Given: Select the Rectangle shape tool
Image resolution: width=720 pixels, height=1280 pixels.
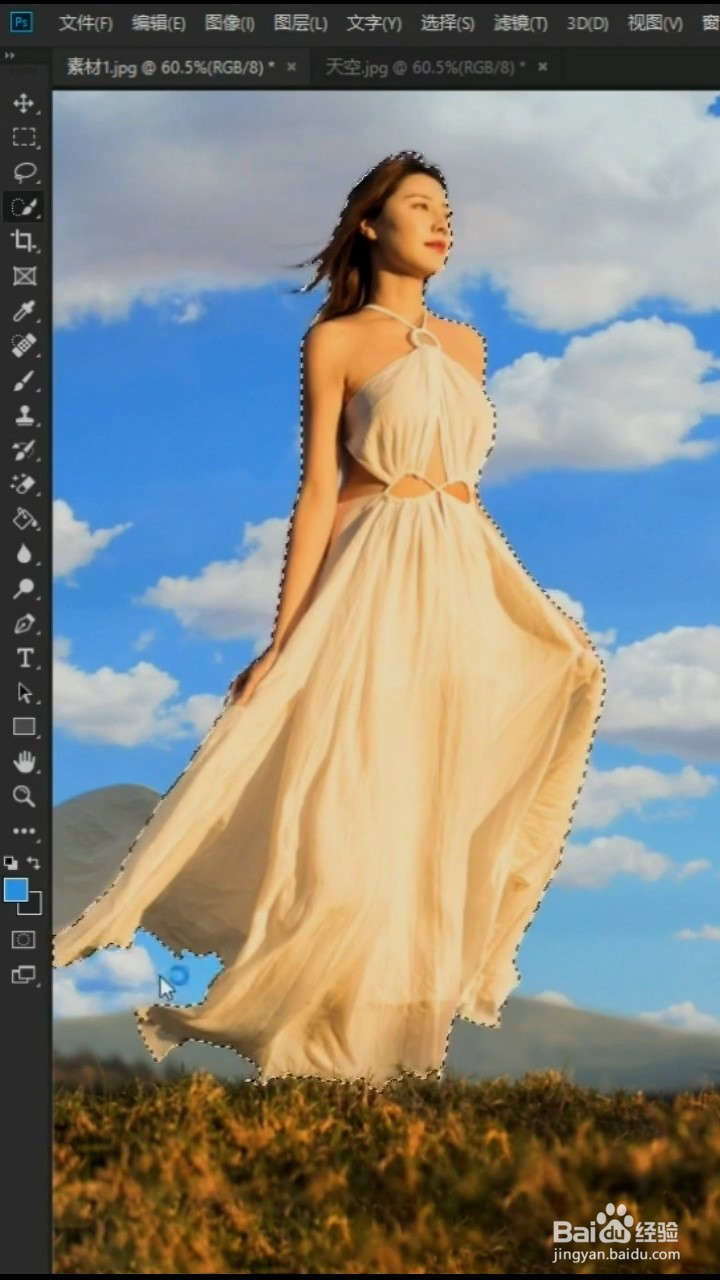Looking at the screenshot, I should pos(24,727).
